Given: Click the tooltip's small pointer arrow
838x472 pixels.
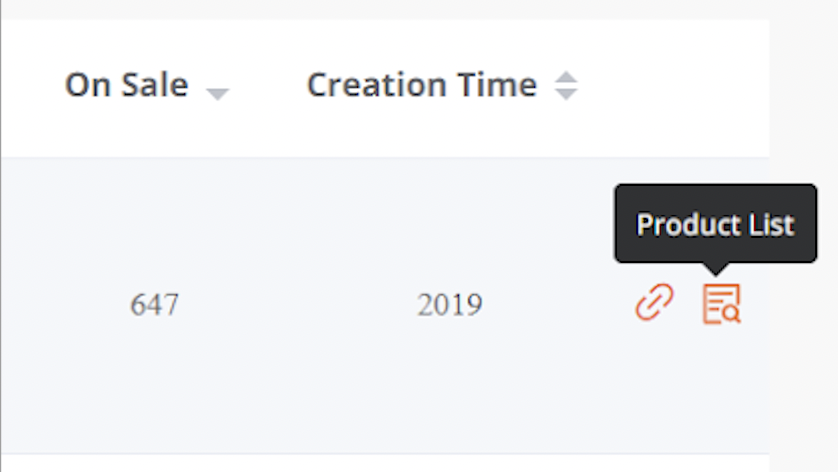Looking at the screenshot, I should coord(716,268).
